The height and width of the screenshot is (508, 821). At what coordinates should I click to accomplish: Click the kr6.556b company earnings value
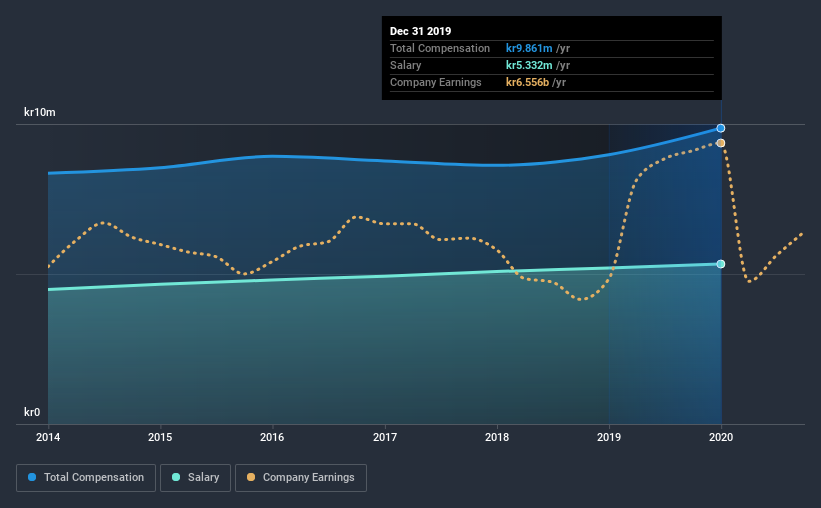527,82
